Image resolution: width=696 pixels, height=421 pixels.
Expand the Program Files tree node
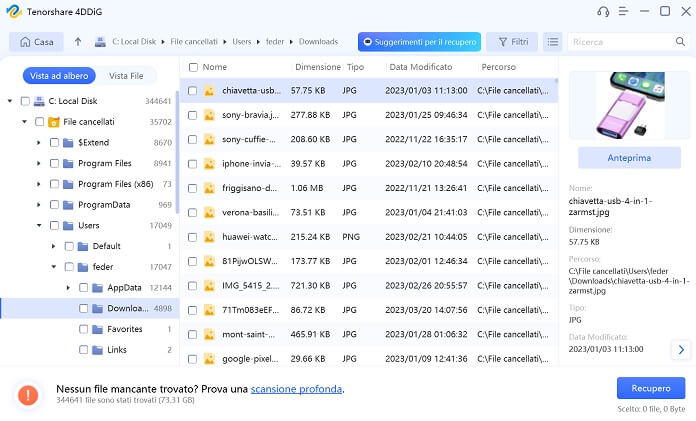pos(39,163)
